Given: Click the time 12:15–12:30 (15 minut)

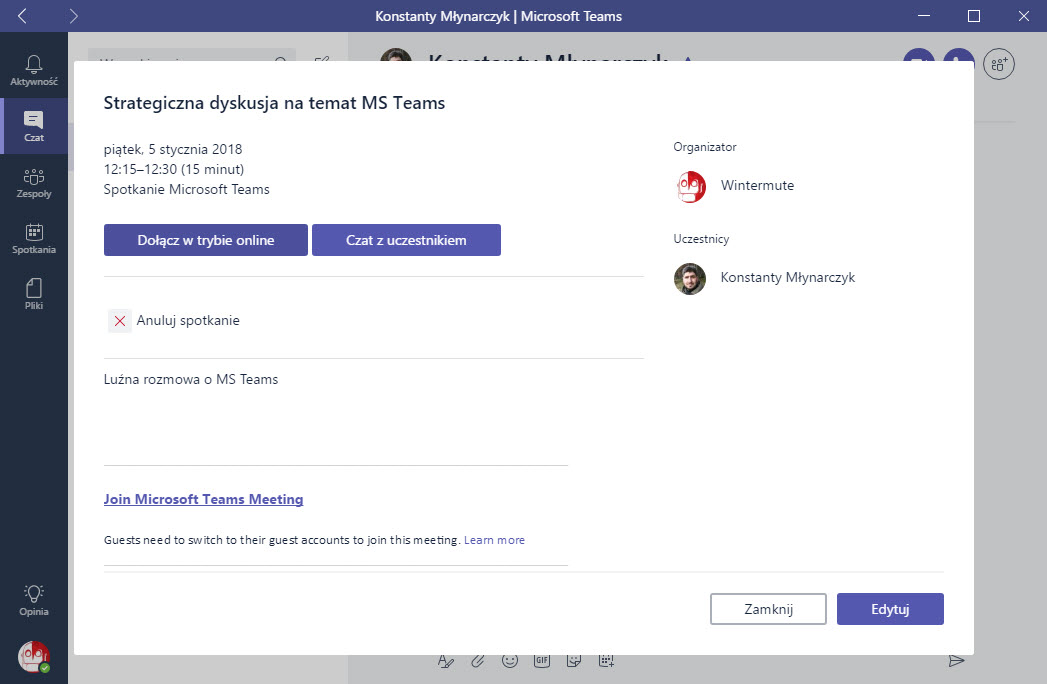Looking at the screenshot, I should pyautogui.click(x=174, y=169).
